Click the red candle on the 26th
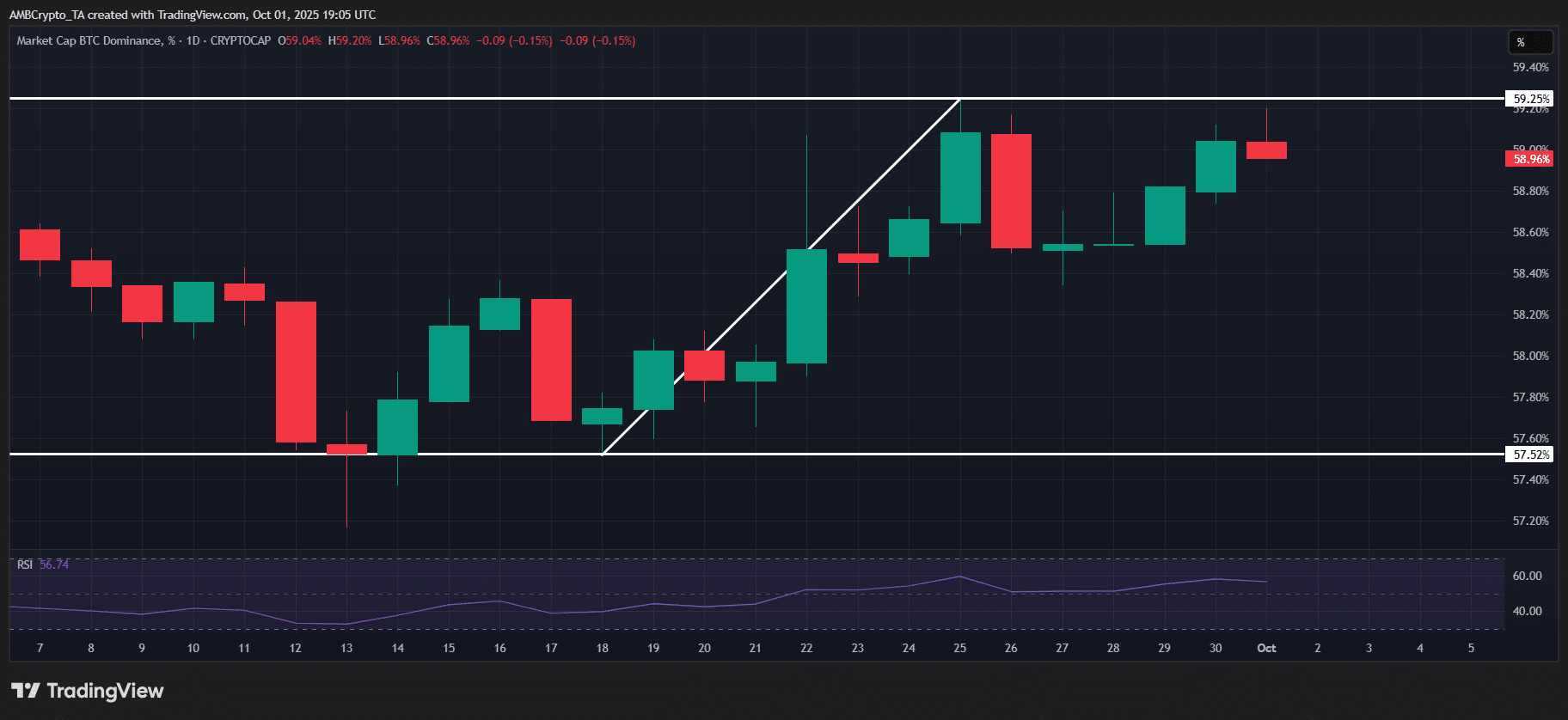The image size is (1568, 720). (1011, 191)
